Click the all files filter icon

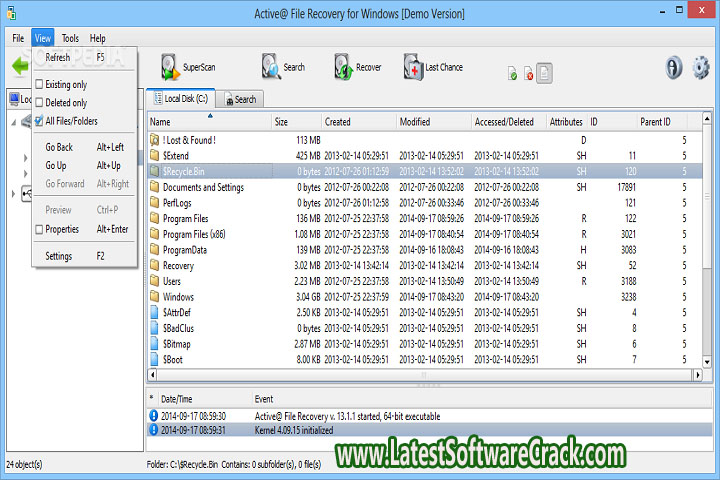(543, 72)
